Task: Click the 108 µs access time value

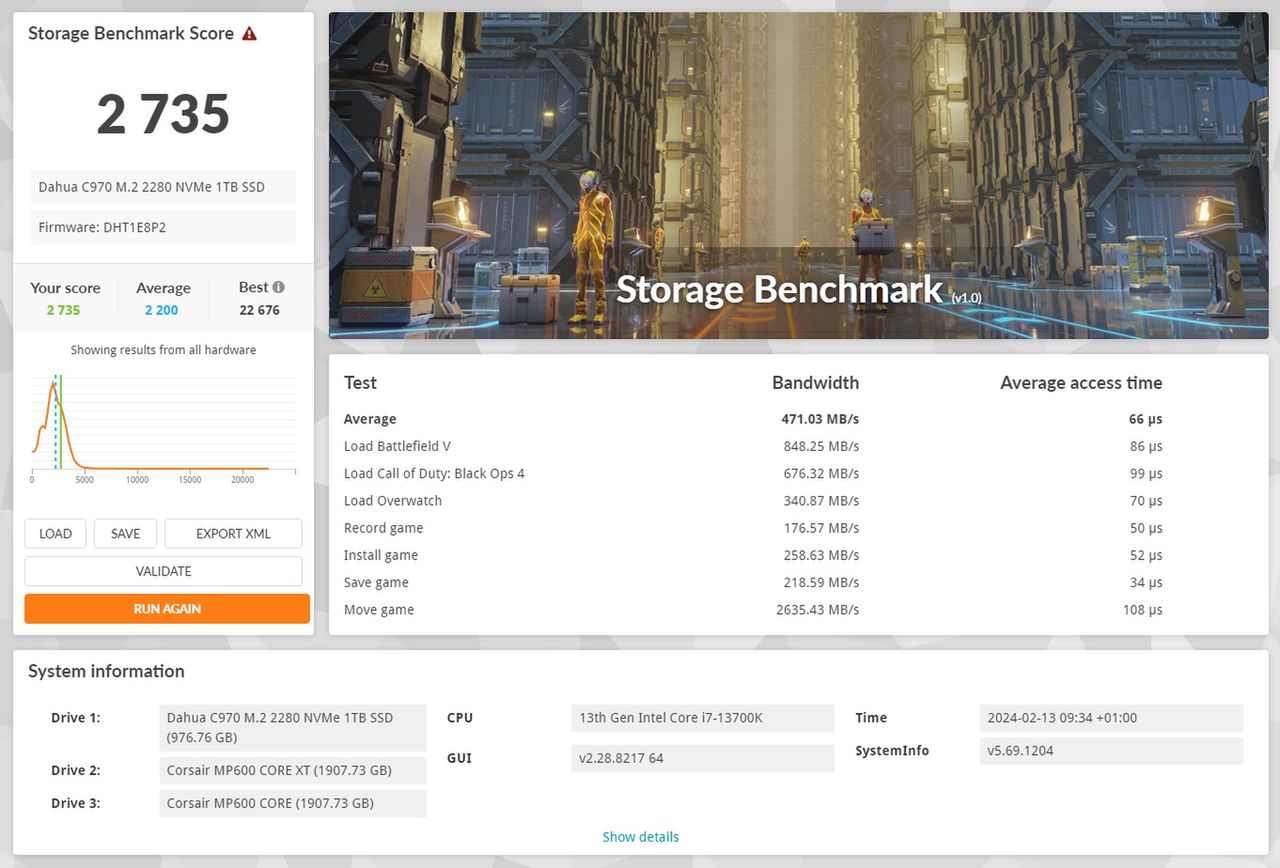Action: click(x=1142, y=610)
